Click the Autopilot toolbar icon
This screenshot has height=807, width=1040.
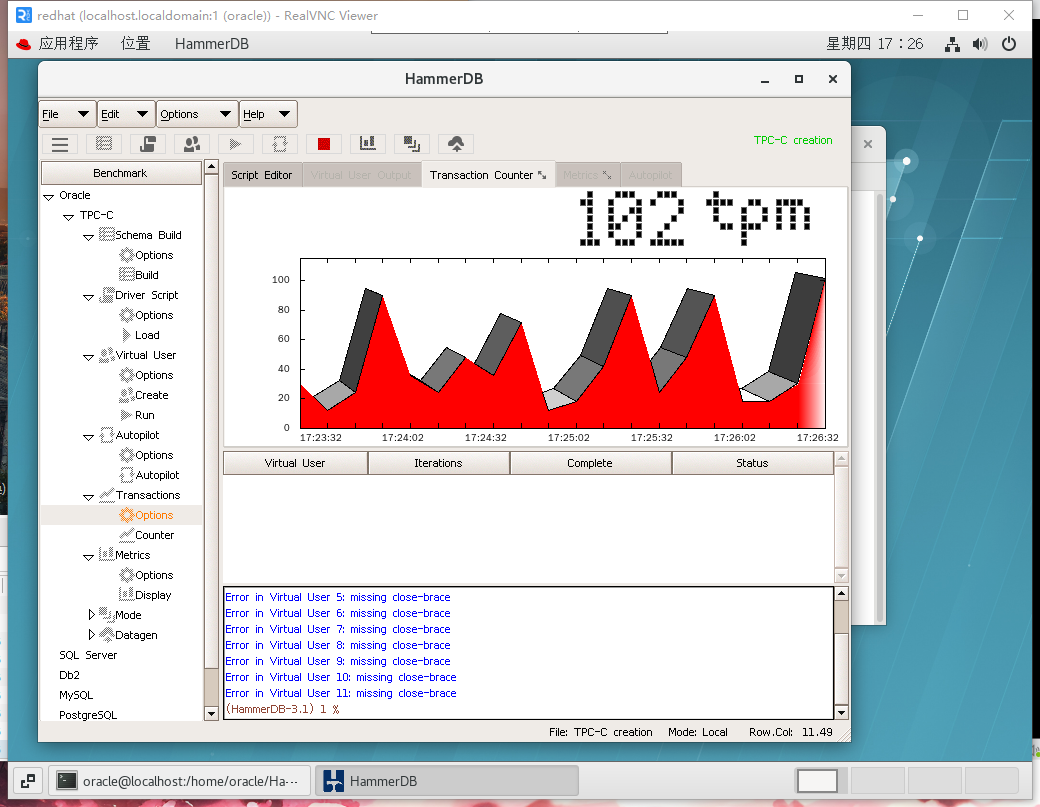(279, 144)
